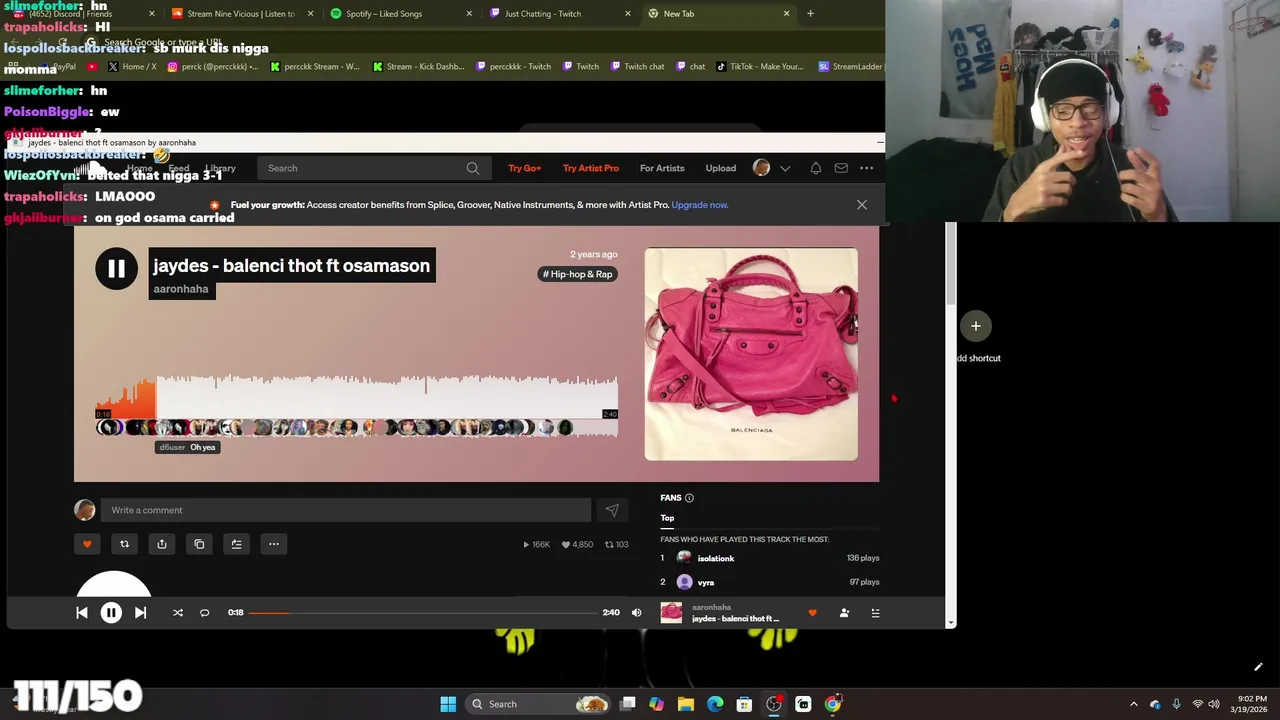Open Try Artist Pro in SoundCloud header
1280x720 pixels.
click(591, 168)
